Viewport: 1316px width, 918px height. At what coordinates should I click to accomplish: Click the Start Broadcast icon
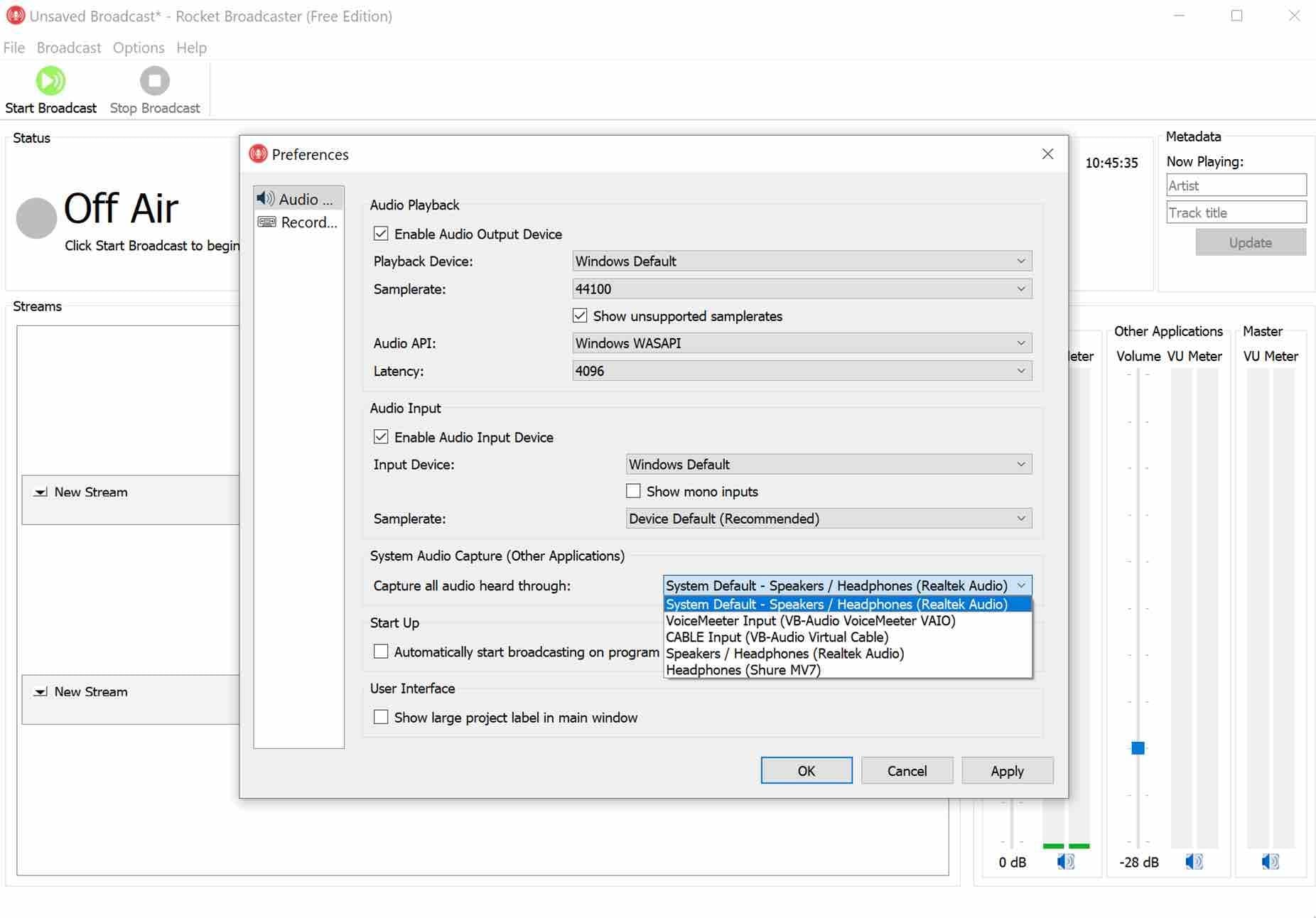50,80
